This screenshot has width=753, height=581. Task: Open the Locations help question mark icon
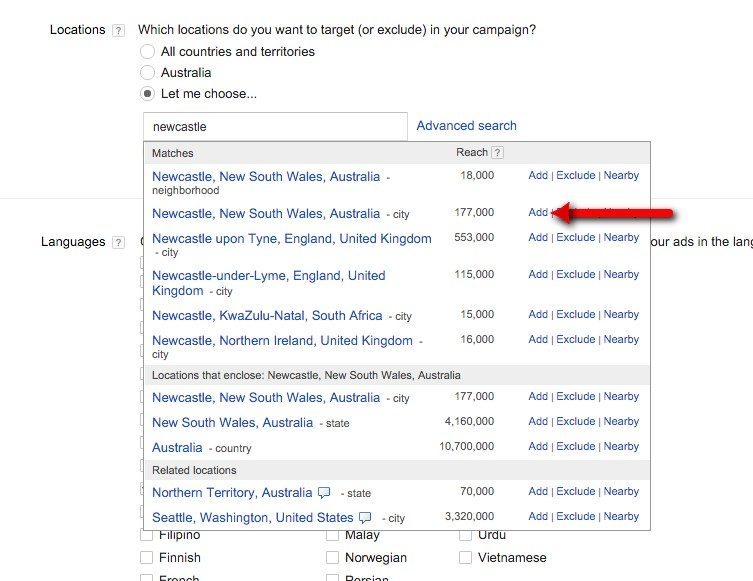point(118,31)
